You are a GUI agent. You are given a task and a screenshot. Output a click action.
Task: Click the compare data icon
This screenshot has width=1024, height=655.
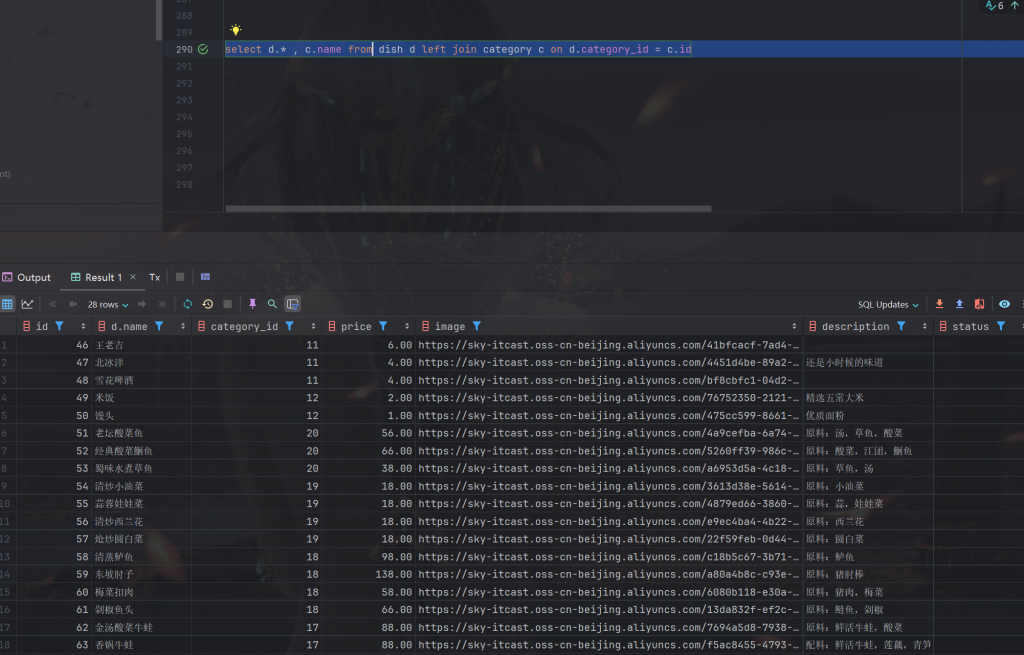click(979, 304)
